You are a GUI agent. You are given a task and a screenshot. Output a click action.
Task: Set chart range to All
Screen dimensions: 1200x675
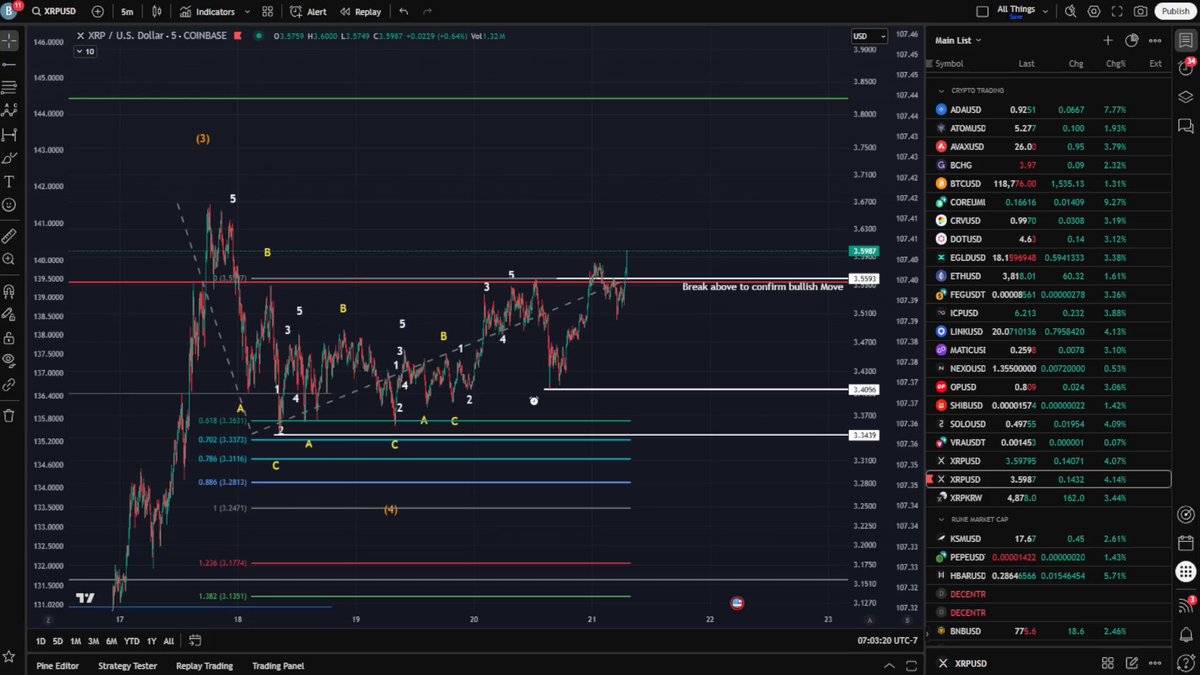(x=168, y=641)
